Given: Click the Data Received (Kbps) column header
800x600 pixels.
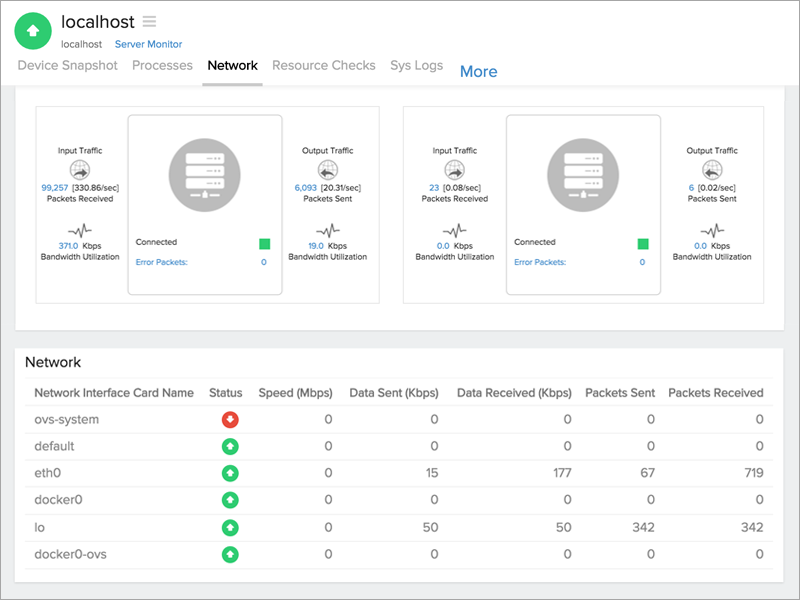Looking at the screenshot, I should [512, 393].
